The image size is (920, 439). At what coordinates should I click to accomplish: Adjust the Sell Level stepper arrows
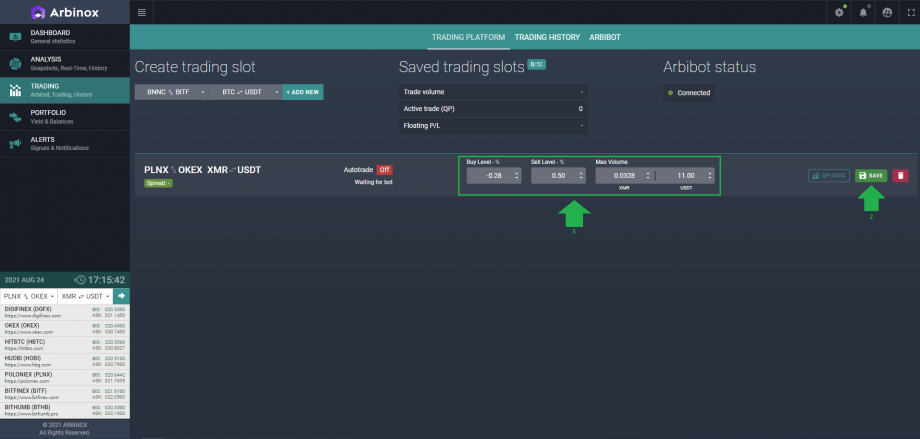[x=581, y=175]
